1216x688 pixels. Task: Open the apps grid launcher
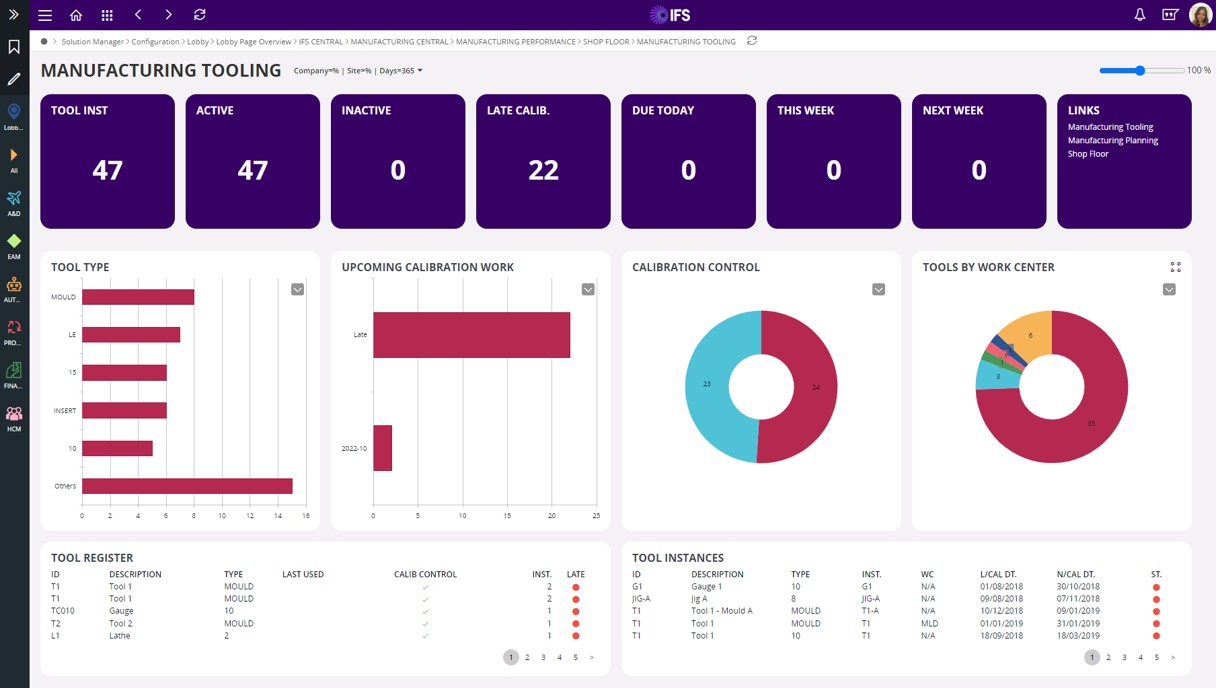107,15
